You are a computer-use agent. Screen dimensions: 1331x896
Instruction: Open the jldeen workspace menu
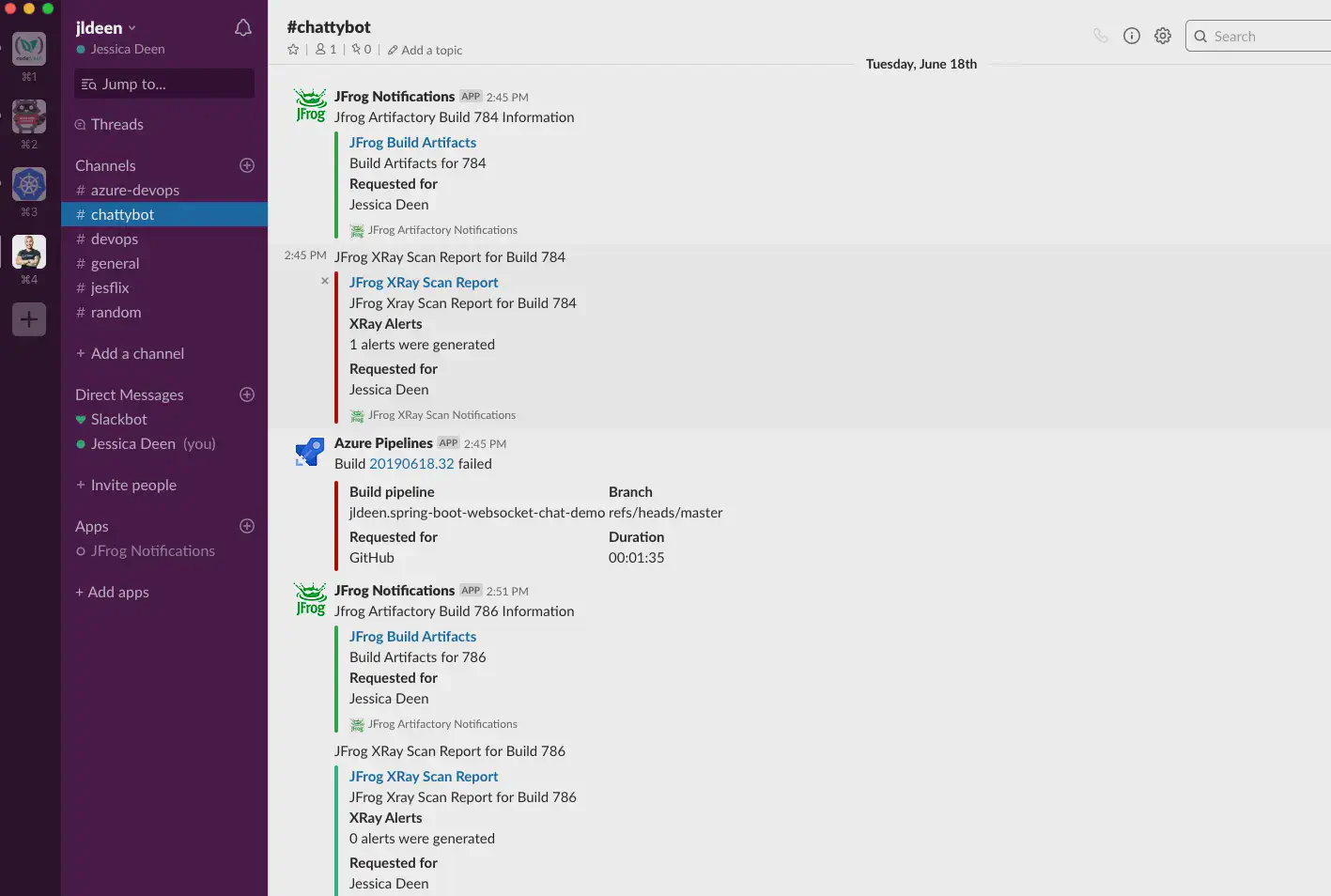(x=103, y=27)
